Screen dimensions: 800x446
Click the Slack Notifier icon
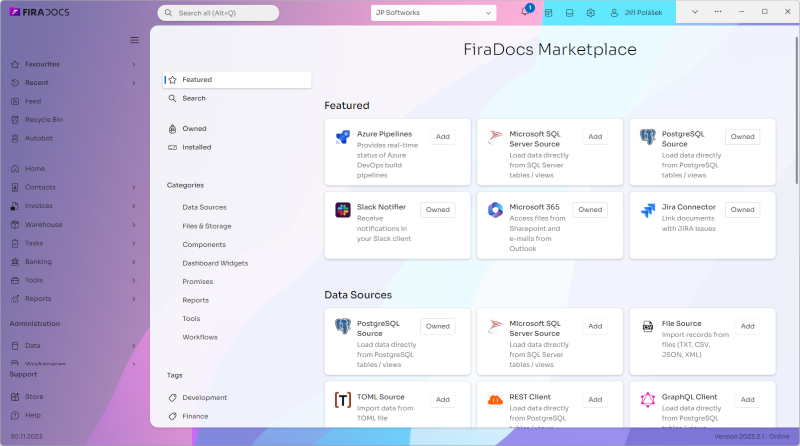click(343, 210)
